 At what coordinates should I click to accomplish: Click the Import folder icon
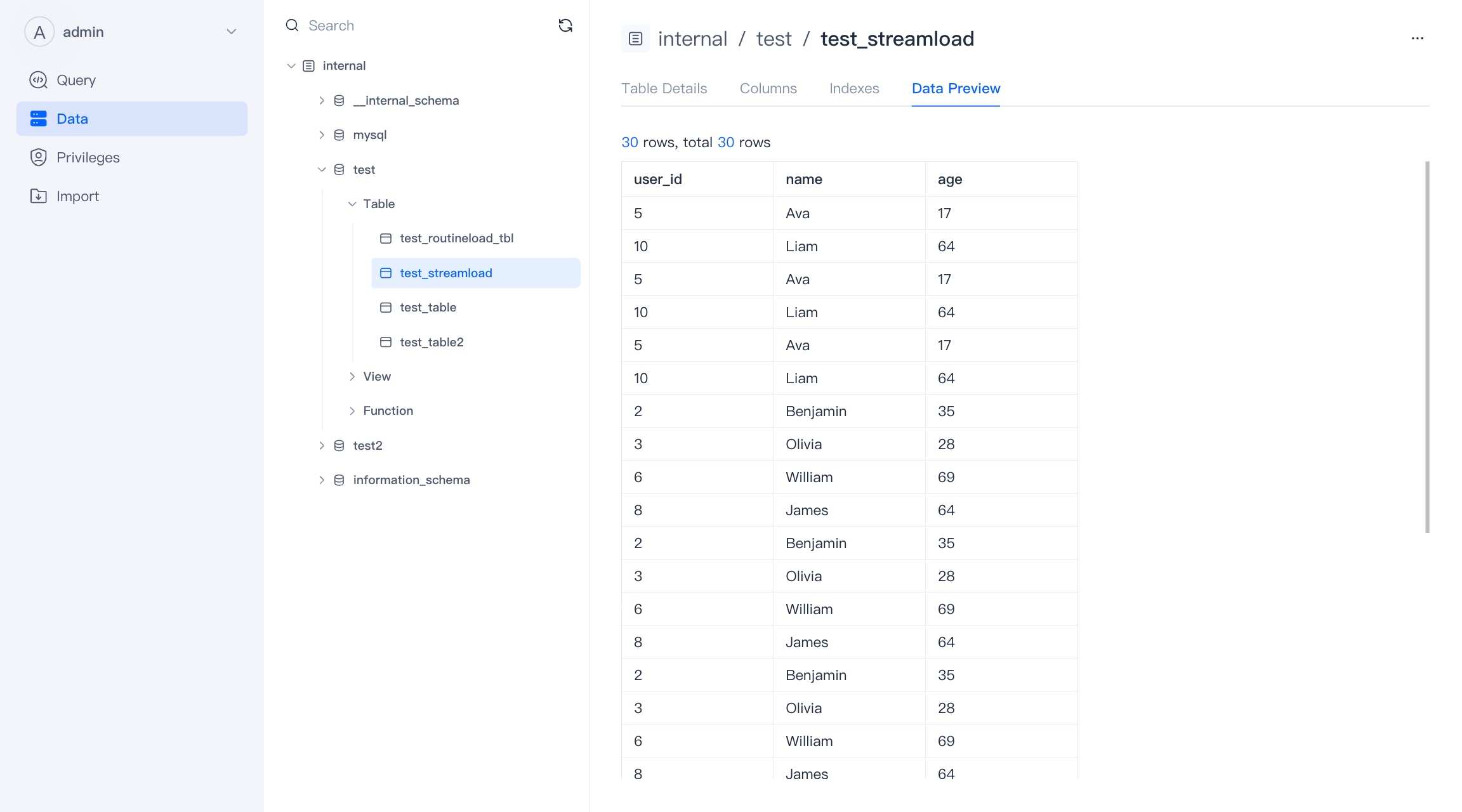coord(39,196)
